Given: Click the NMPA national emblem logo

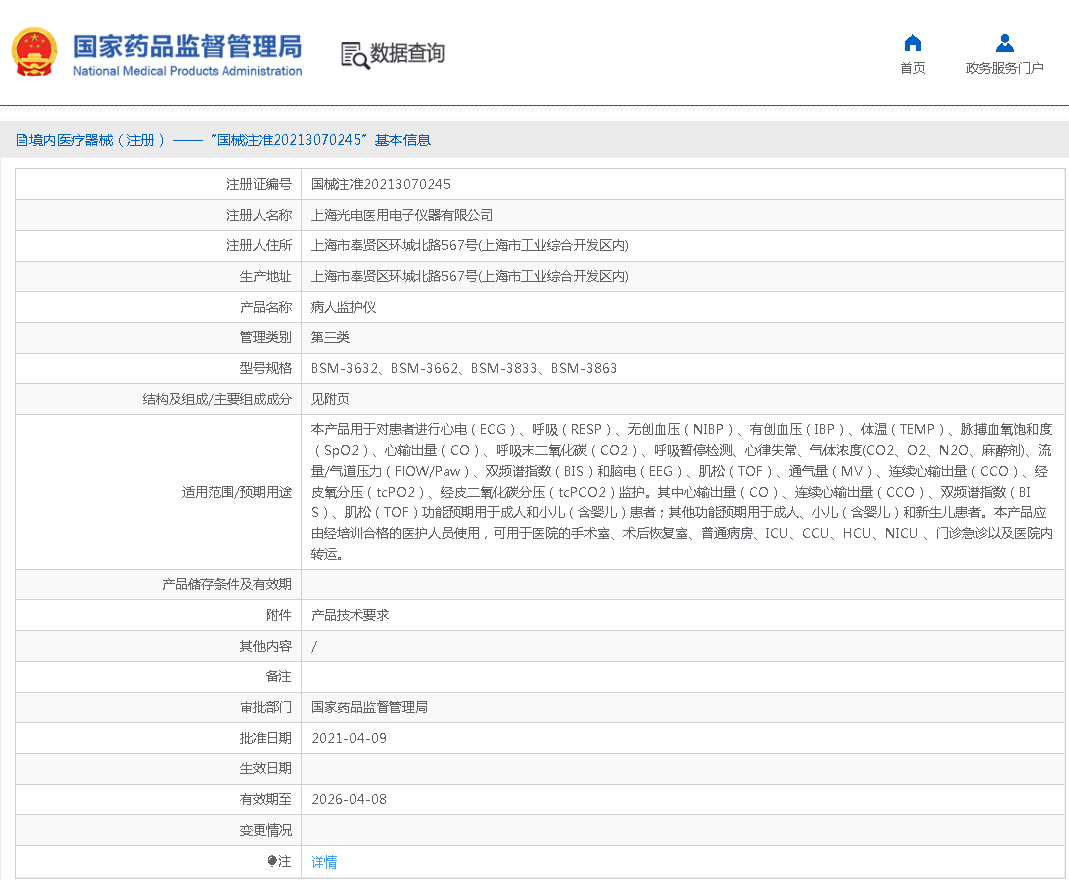Looking at the screenshot, I should pyautogui.click(x=35, y=48).
